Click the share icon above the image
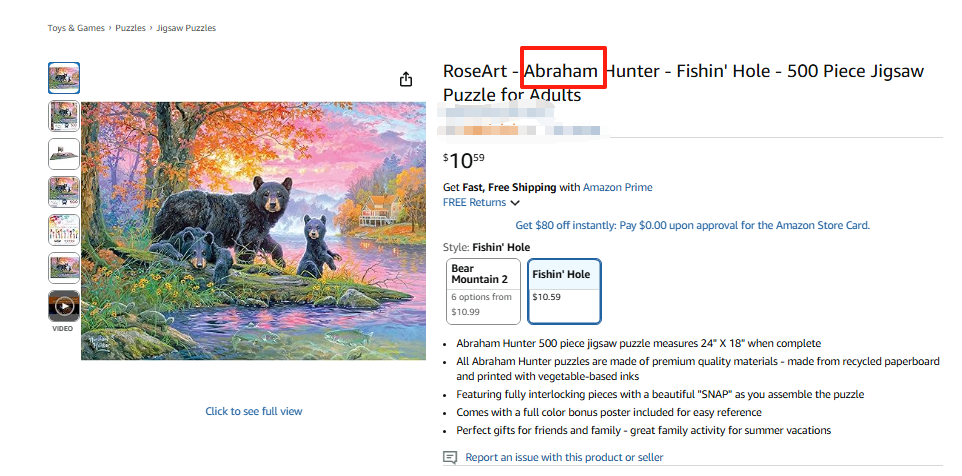Viewport: 962px width, 476px height. 406,79
